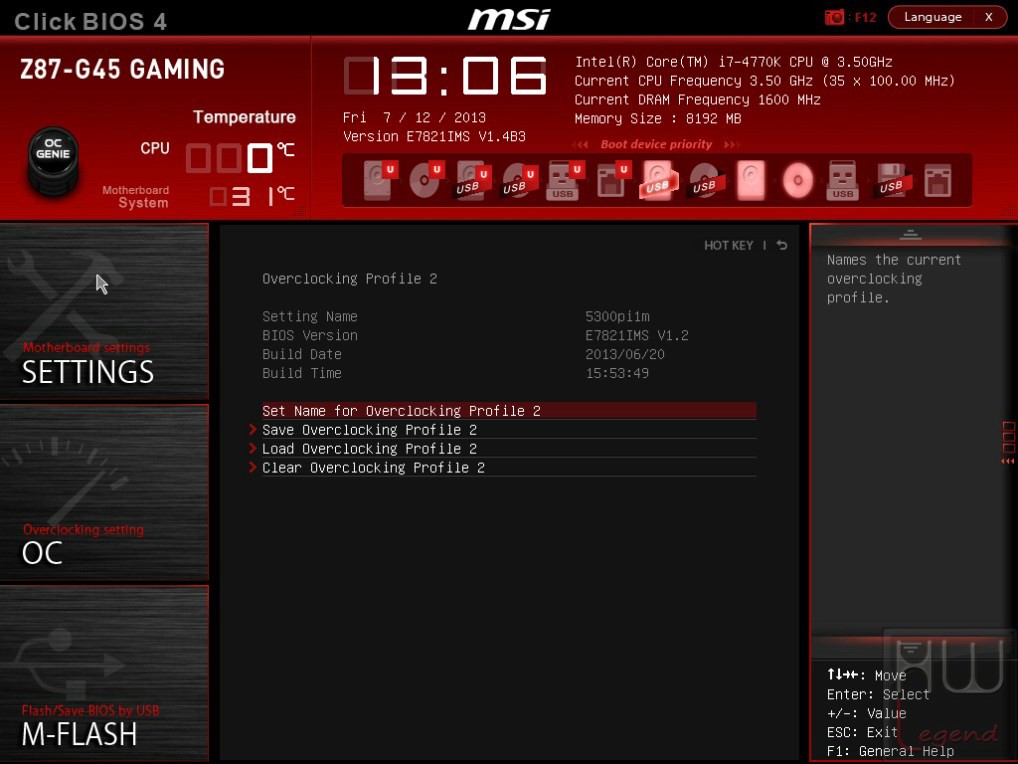Image resolution: width=1018 pixels, height=764 pixels.
Task: Click the BIOS version value E7821IMS V1.2
Action: pos(636,335)
